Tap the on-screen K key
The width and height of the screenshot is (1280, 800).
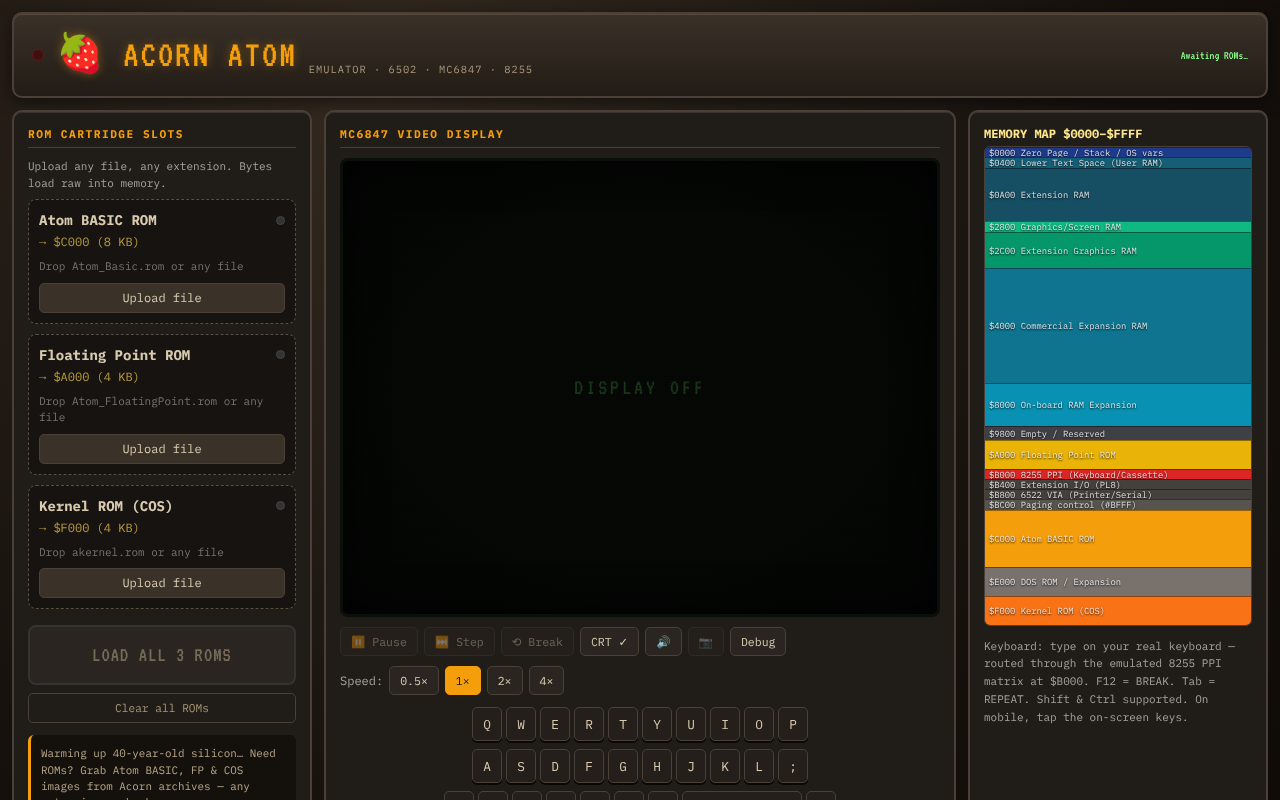point(725,766)
